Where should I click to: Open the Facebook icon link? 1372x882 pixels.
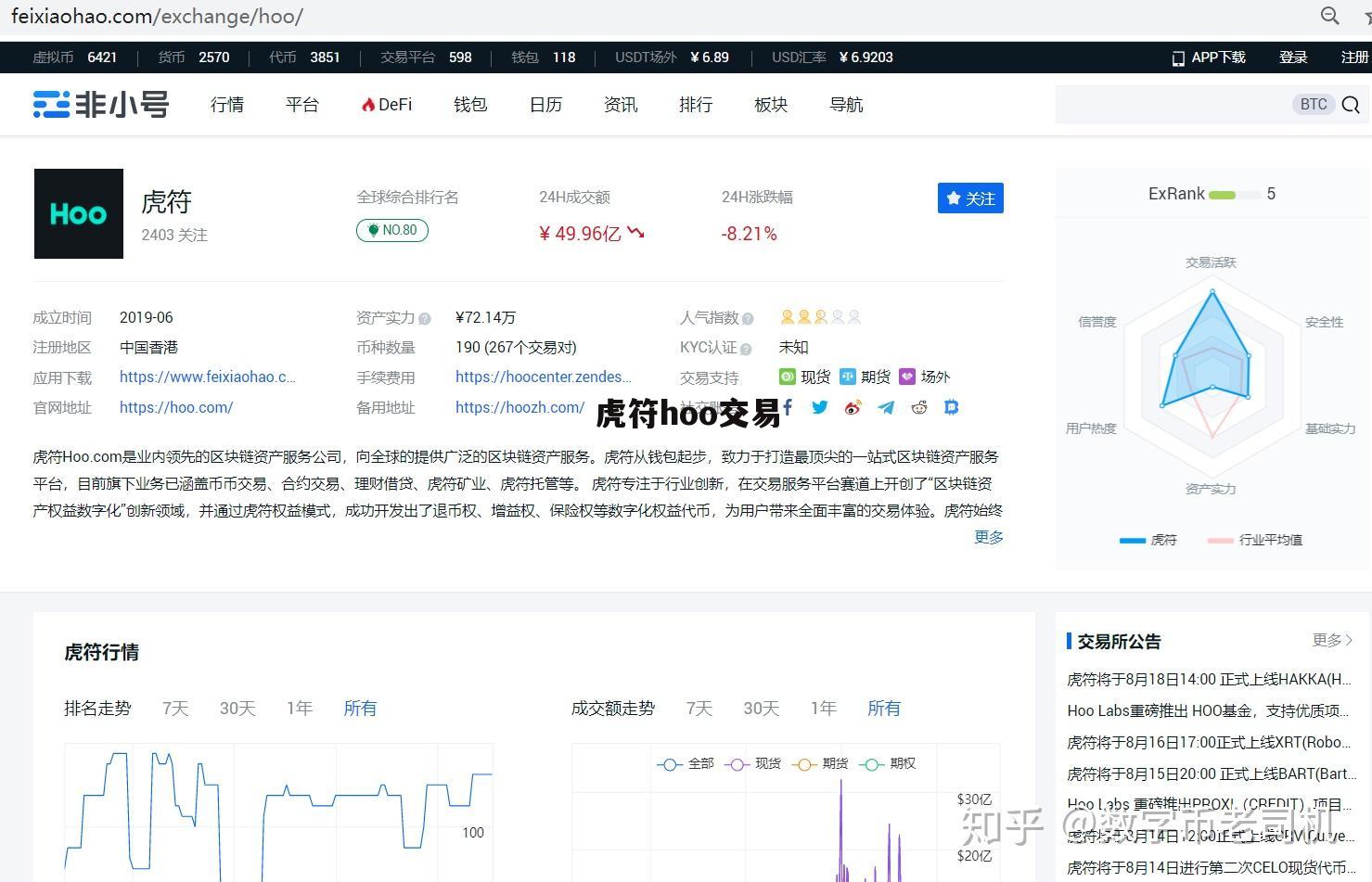pos(787,407)
